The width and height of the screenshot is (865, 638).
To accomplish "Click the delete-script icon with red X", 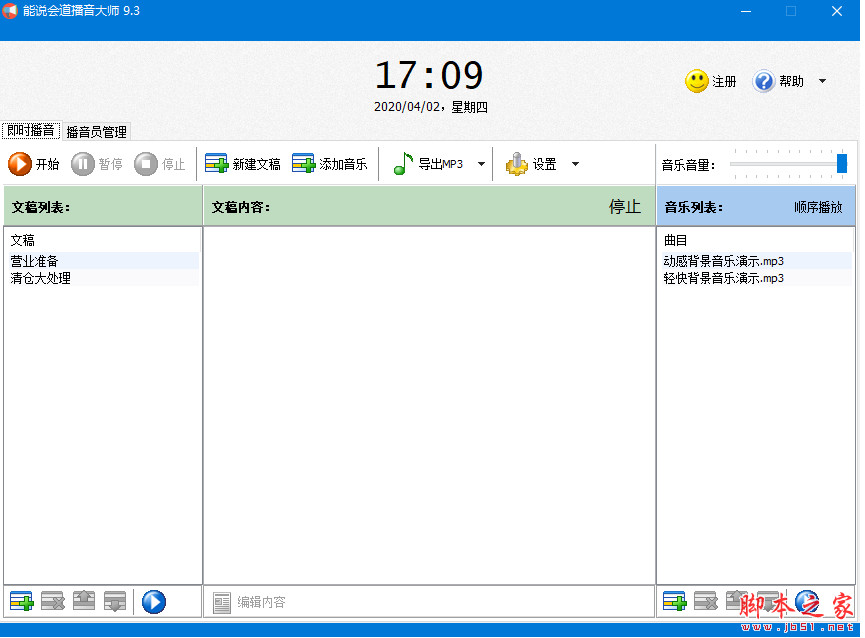I will point(52,601).
